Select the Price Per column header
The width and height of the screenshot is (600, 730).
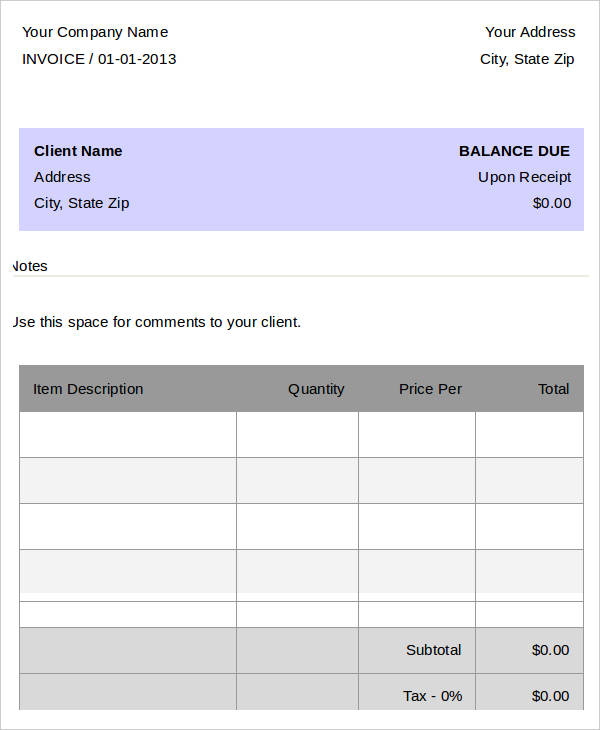tap(430, 389)
